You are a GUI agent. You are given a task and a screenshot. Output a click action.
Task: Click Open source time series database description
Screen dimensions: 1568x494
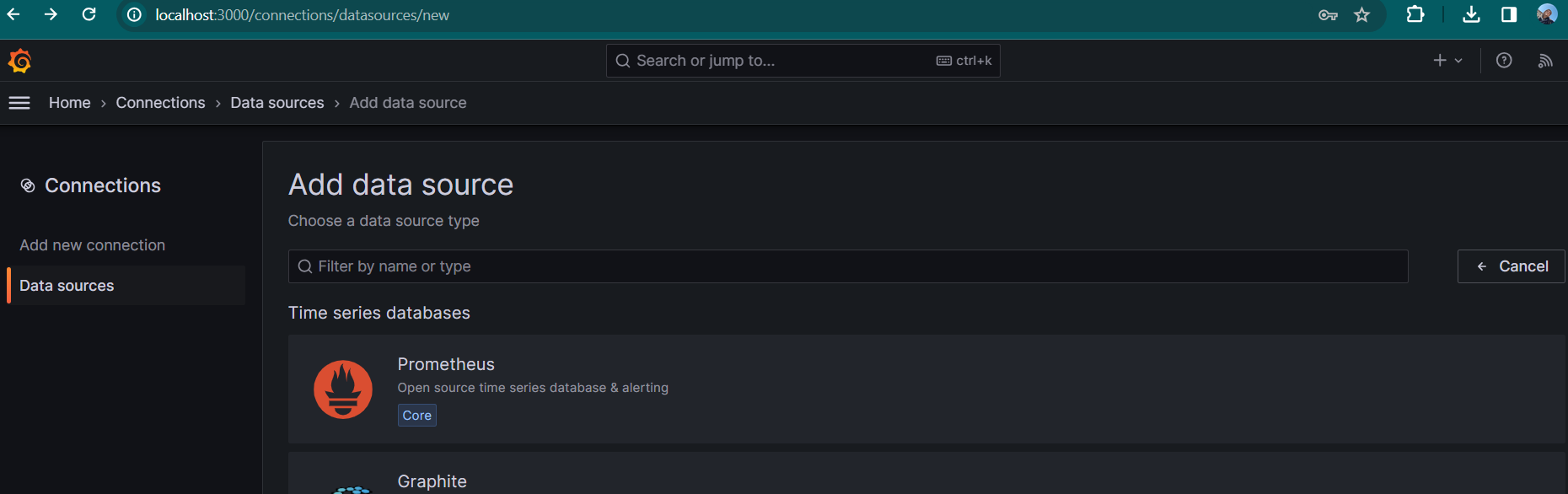533,388
